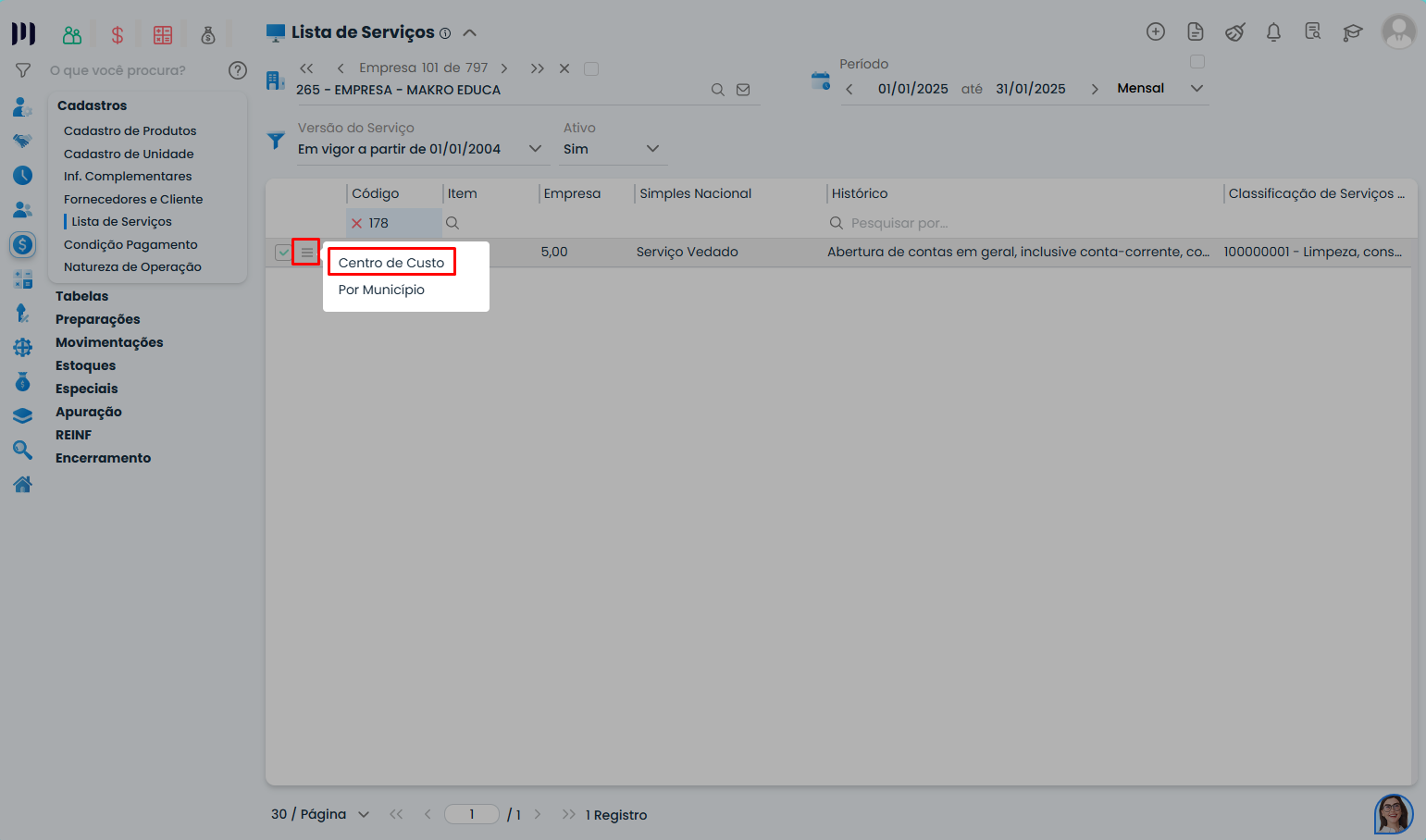
Task: Click the add plus circle icon
Action: click(x=1155, y=31)
